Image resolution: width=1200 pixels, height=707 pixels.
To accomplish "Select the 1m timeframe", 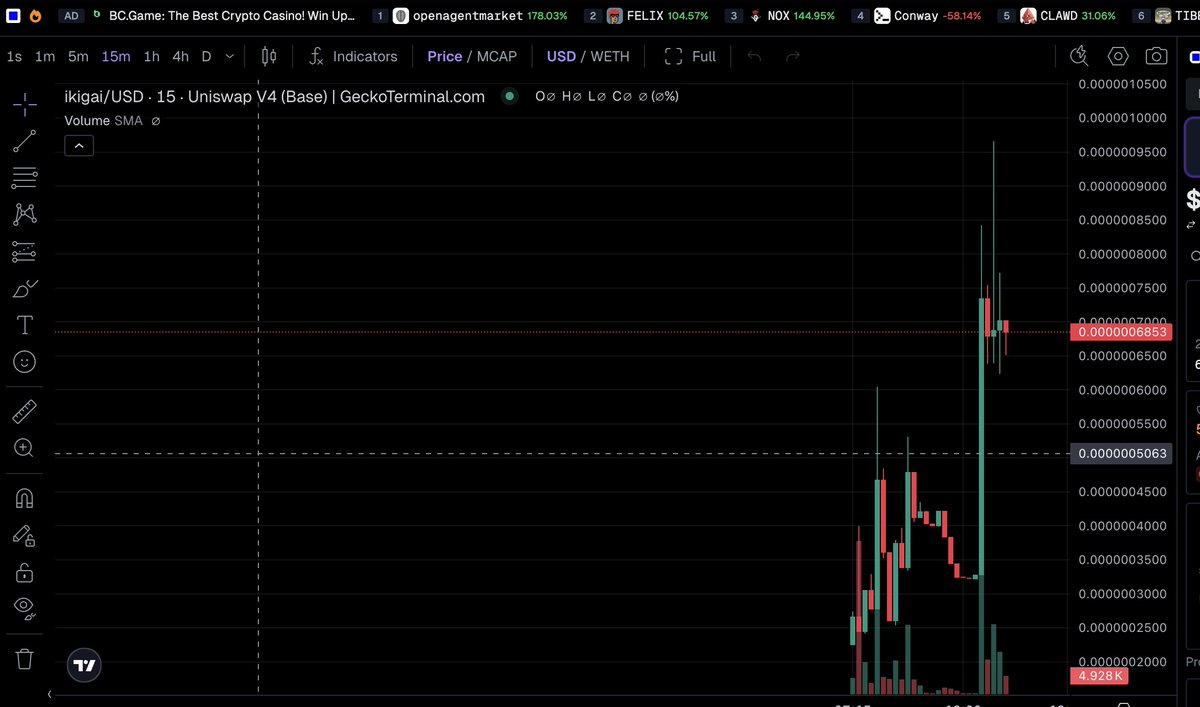I will 45,56.
